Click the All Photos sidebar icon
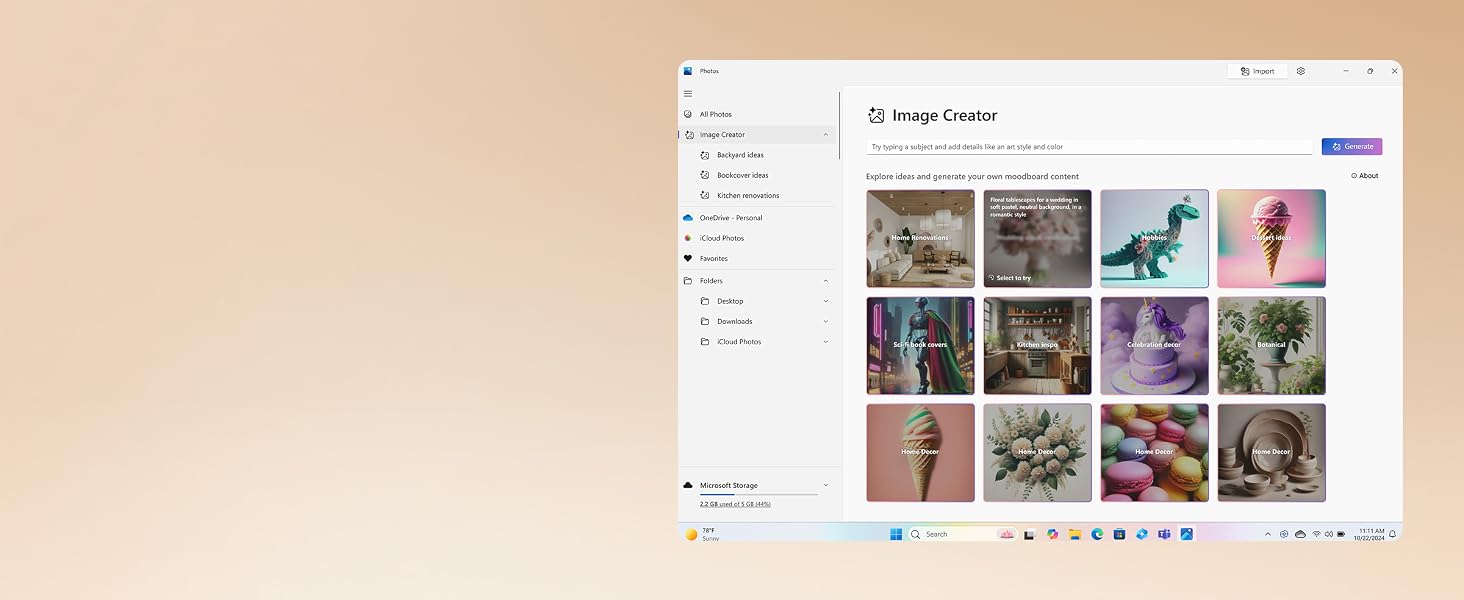This screenshot has height=600, width=1464. [688, 114]
